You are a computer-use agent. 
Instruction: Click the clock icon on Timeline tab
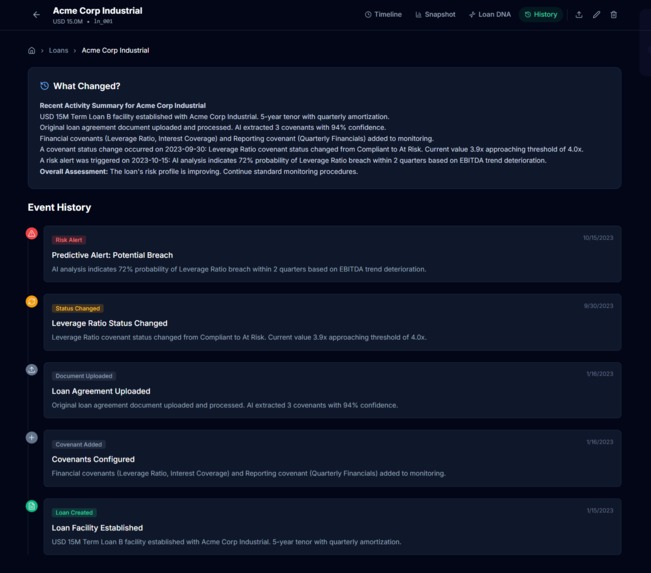[368, 15]
